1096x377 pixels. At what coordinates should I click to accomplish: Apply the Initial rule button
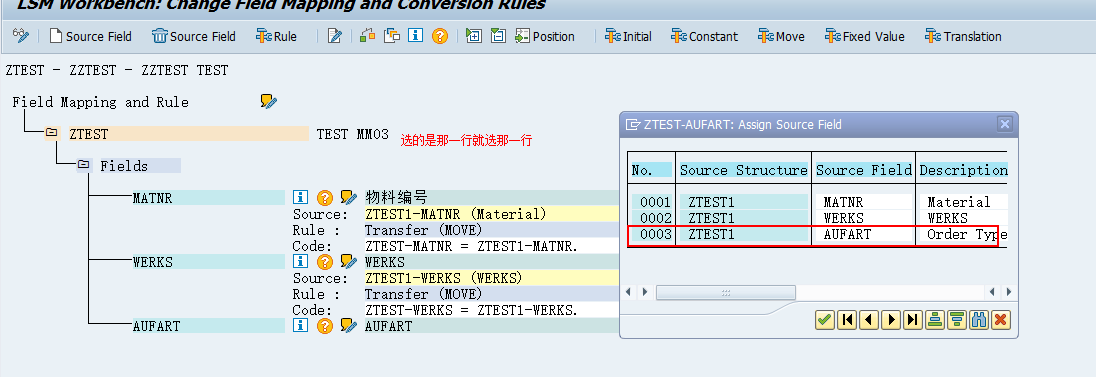point(628,36)
